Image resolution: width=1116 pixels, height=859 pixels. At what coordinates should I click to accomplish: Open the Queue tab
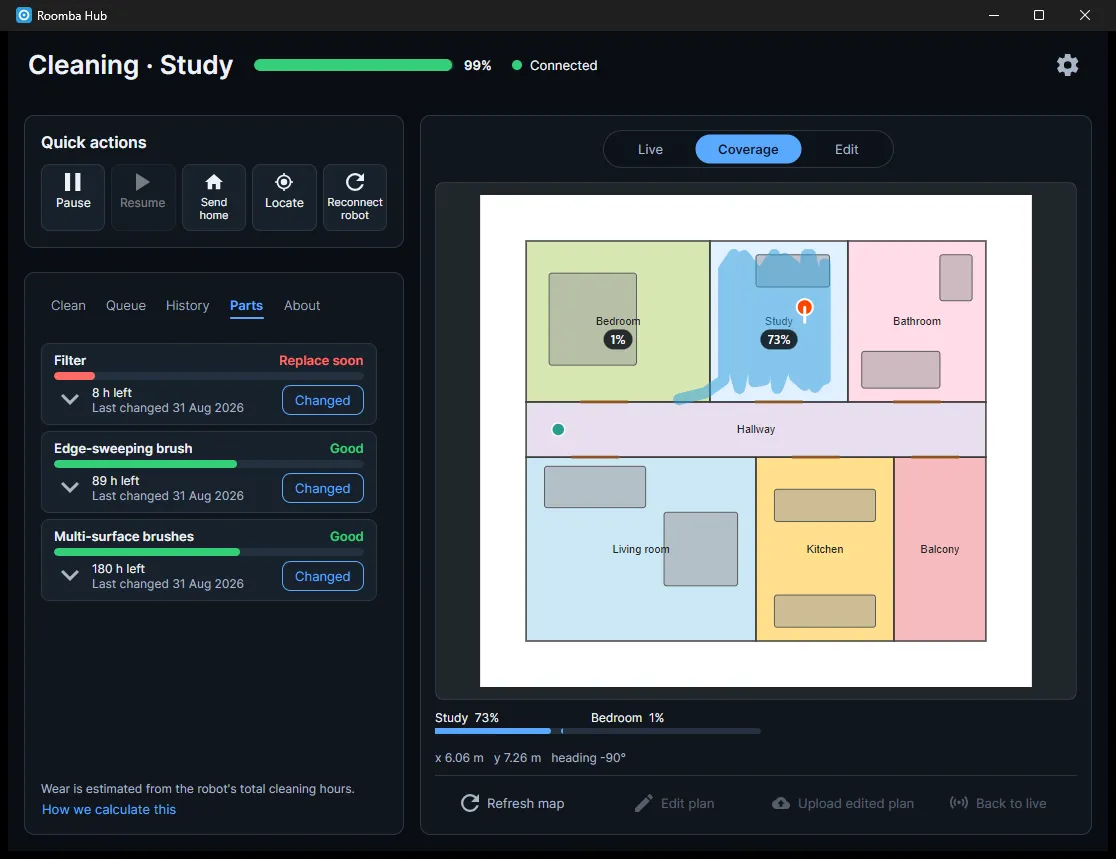tap(126, 305)
